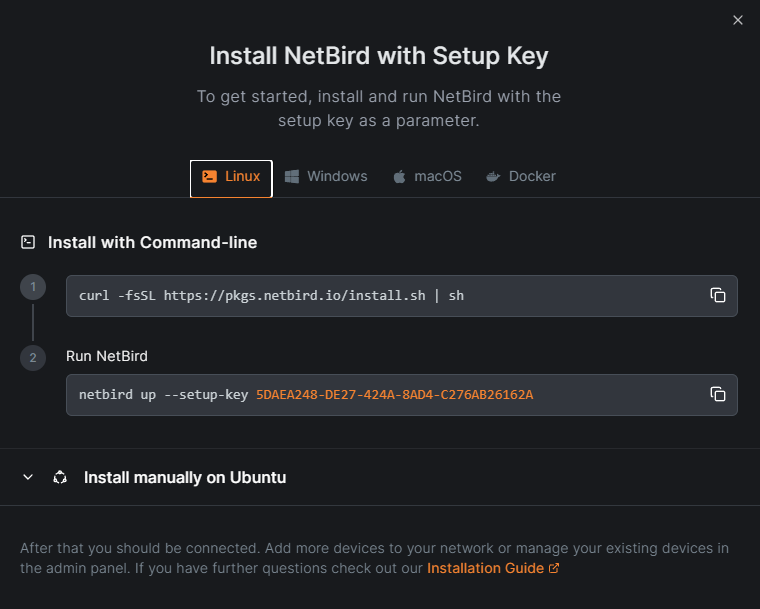This screenshot has height=609, width=760.
Task: Close the Install NetBird dialog
Action: pyautogui.click(x=738, y=20)
